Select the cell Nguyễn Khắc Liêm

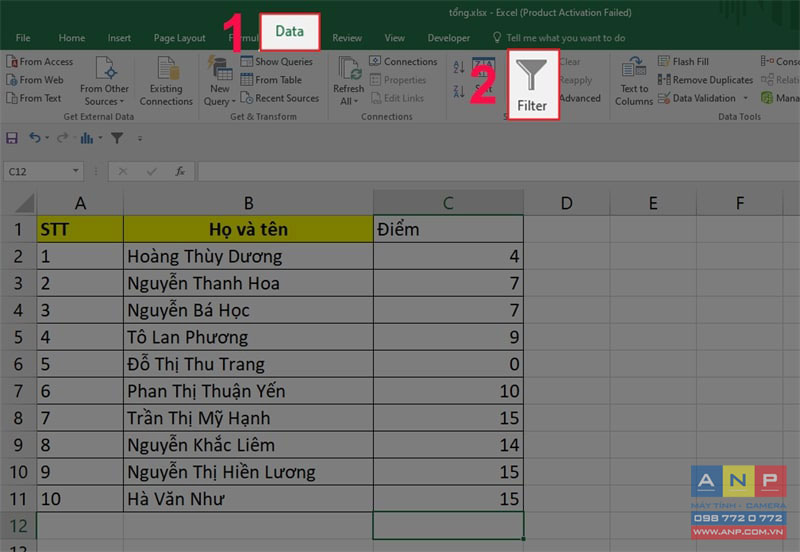(248, 445)
